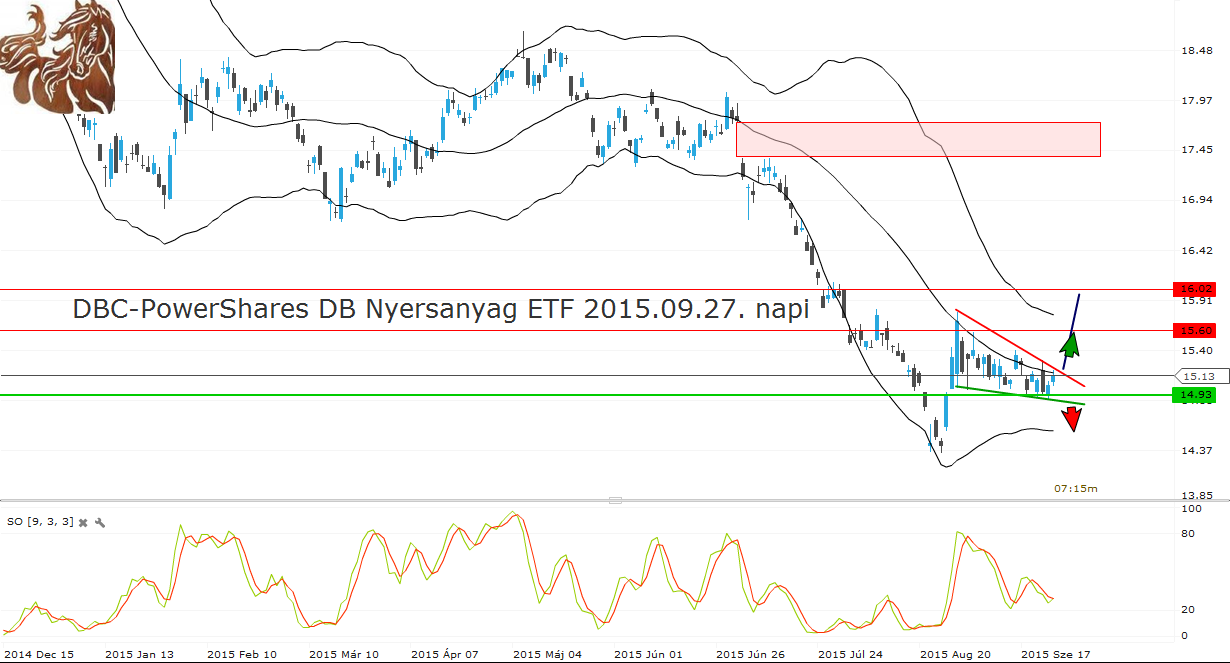The height and width of the screenshot is (663, 1230).
Task: Select the 15.60 red price label
Action: pyautogui.click(x=1197, y=330)
